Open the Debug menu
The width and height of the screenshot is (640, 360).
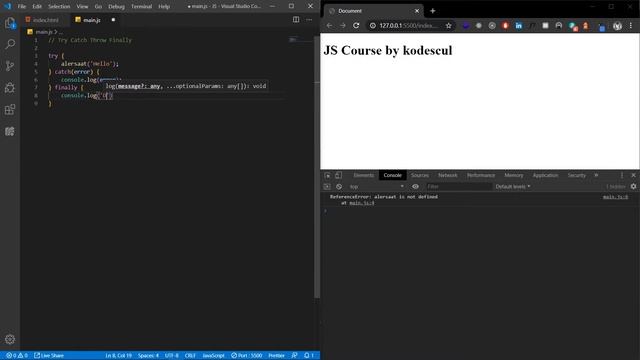pos(116,7)
